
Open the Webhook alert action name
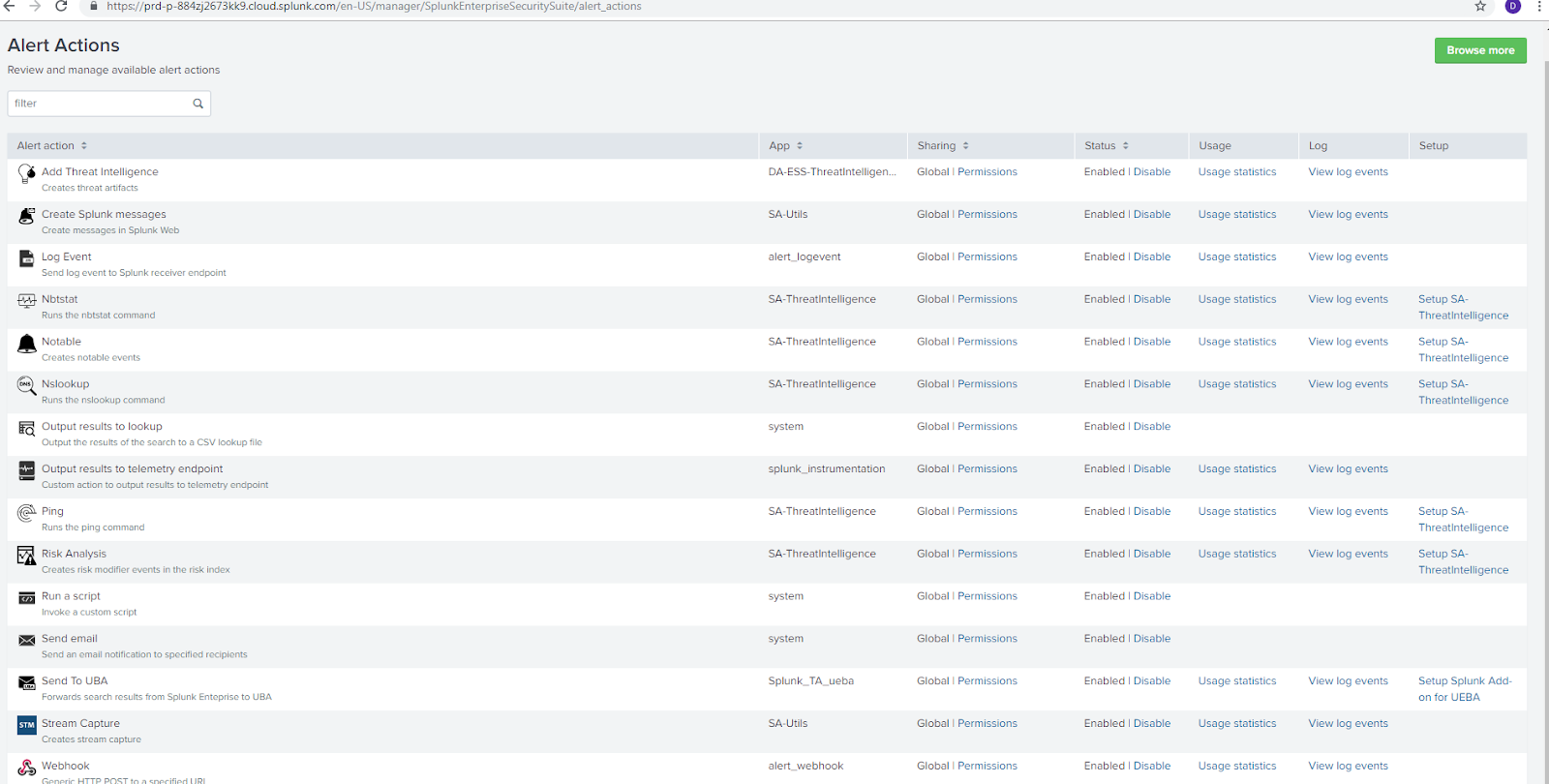point(65,767)
